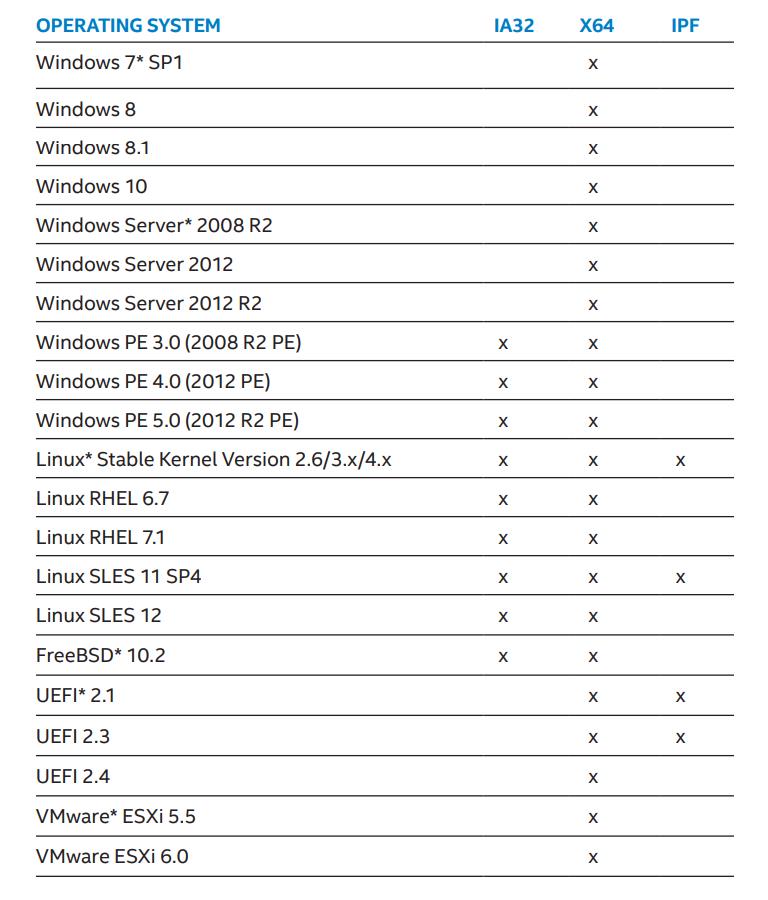Image resolution: width=768 pixels, height=900 pixels.
Task: Select the UEFI 2.4 row label
Action: (x=73, y=776)
